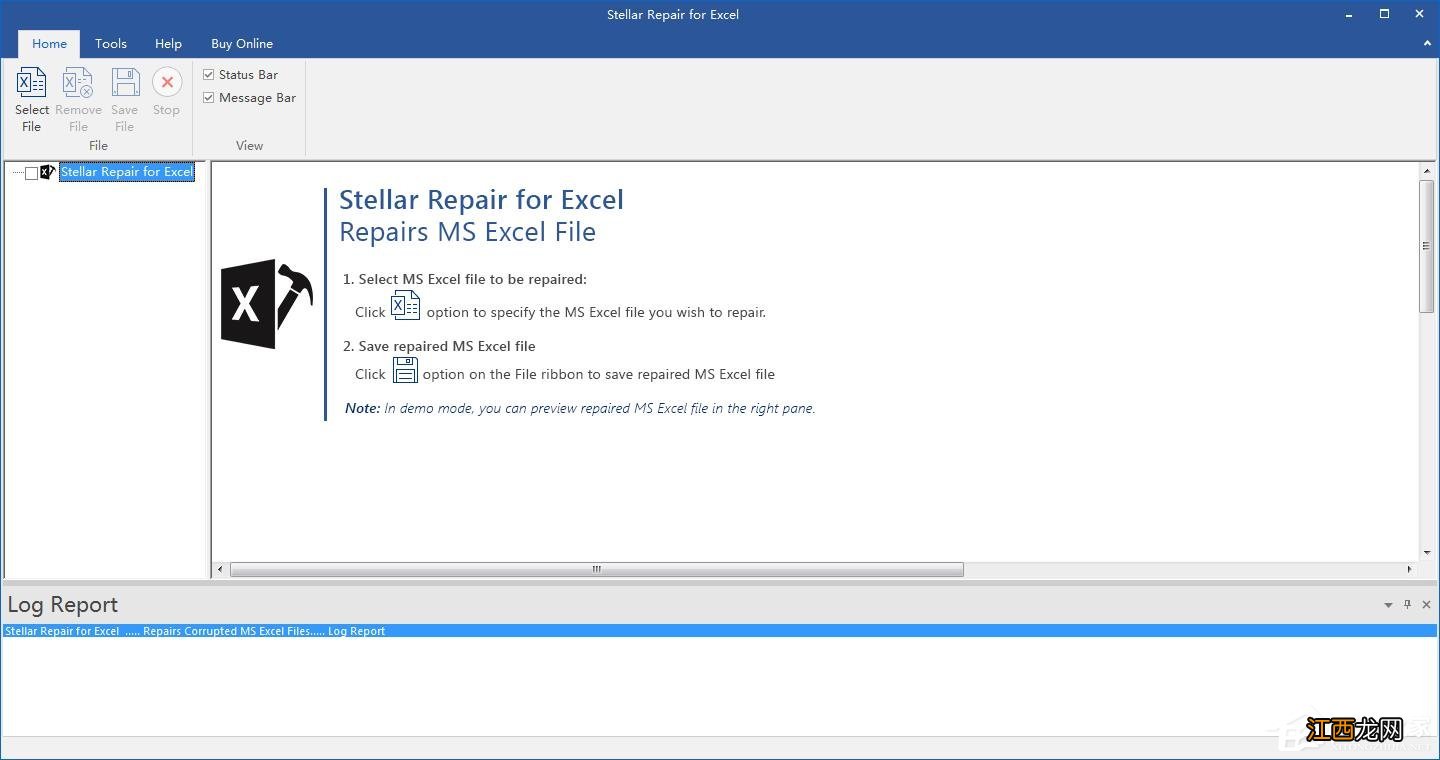Check the box next to tree root
The height and width of the screenshot is (760, 1440).
click(31, 173)
